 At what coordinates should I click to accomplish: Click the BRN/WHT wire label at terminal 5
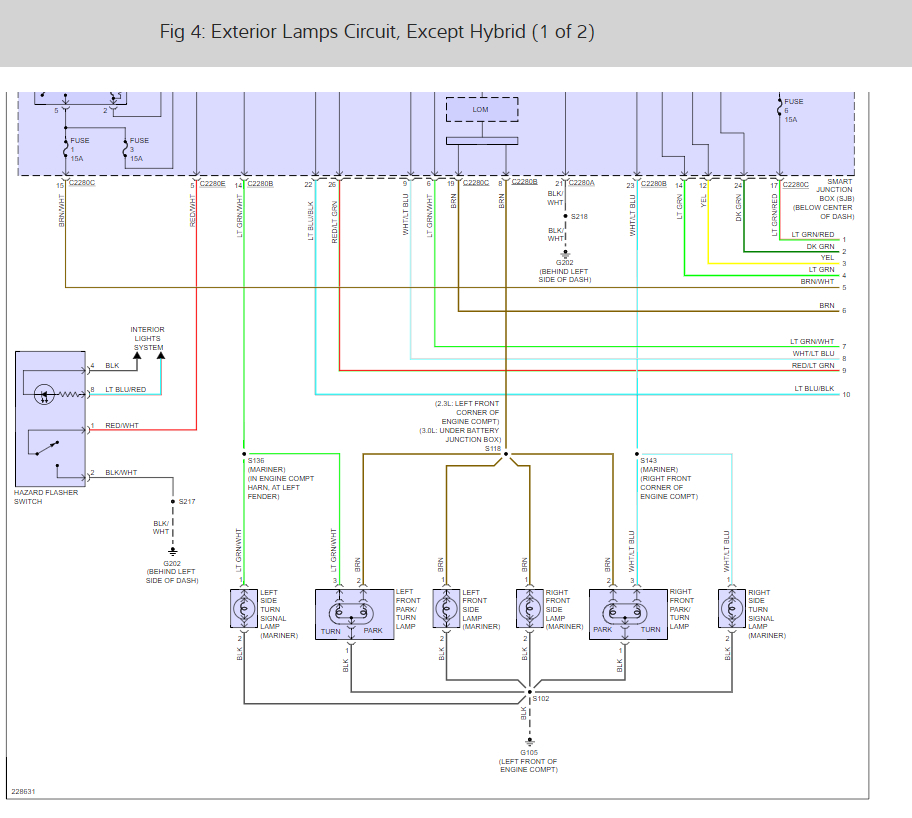[817, 282]
